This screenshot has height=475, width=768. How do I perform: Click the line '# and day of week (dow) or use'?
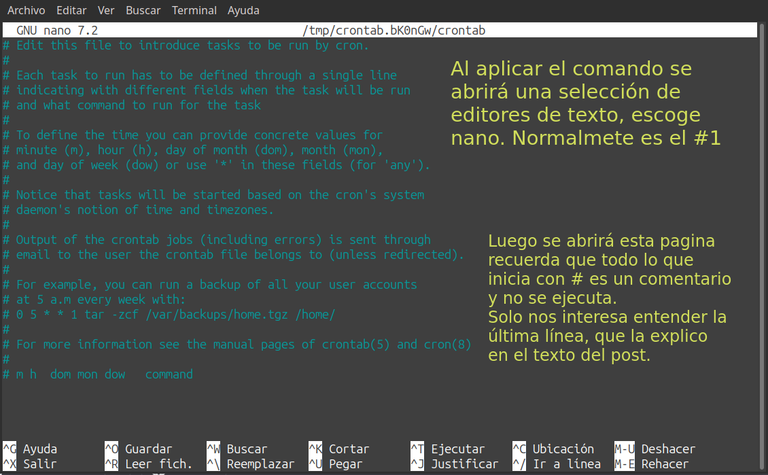[x=216, y=165]
